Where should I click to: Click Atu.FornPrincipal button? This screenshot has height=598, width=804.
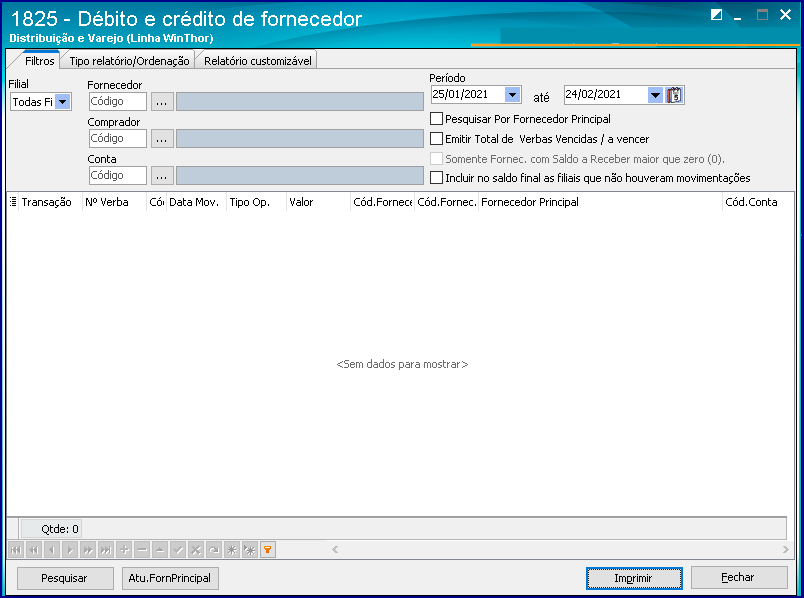(x=170, y=578)
